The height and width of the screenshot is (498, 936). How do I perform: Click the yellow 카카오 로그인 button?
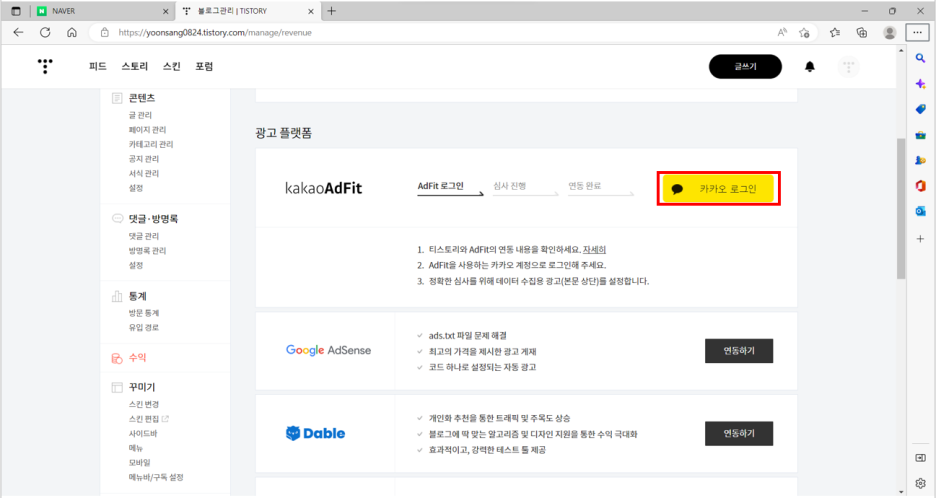718,189
